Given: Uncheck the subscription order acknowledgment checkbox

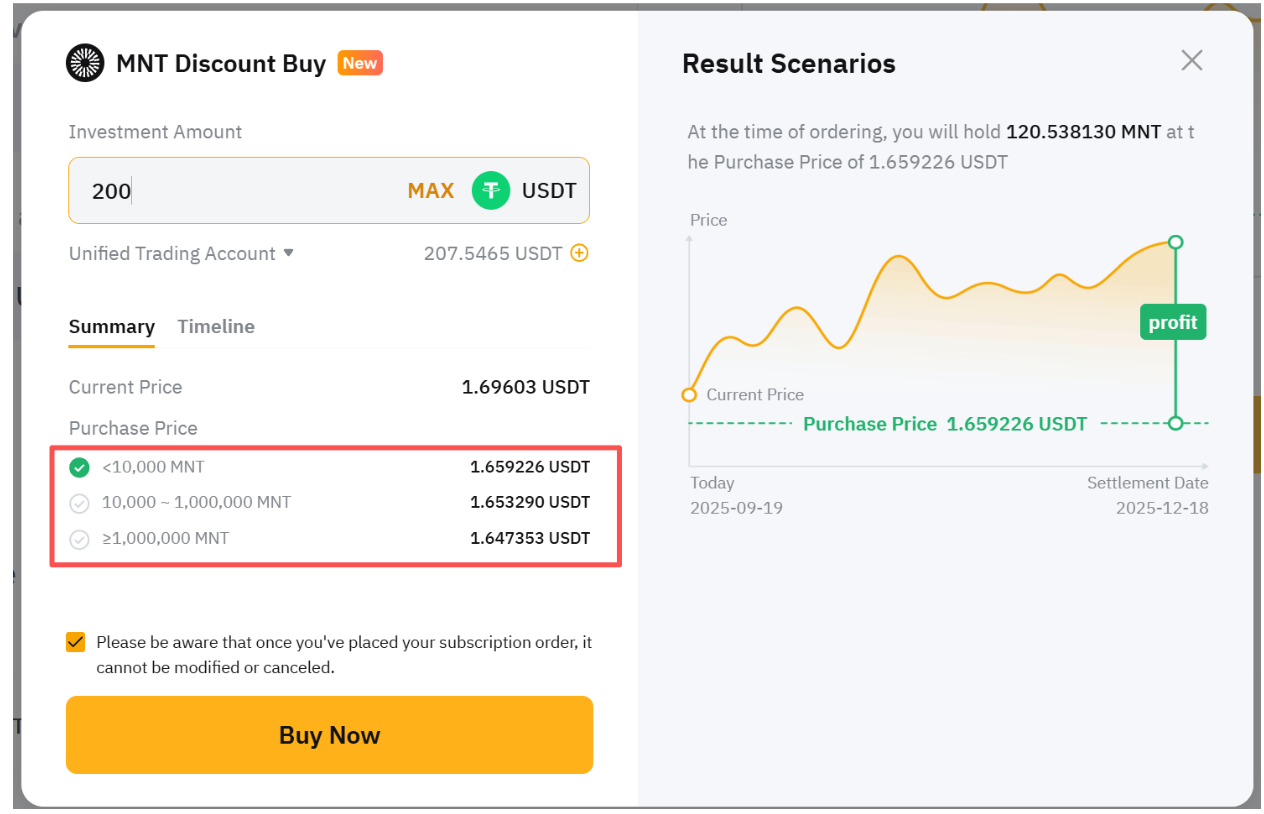Looking at the screenshot, I should pyautogui.click(x=76, y=642).
